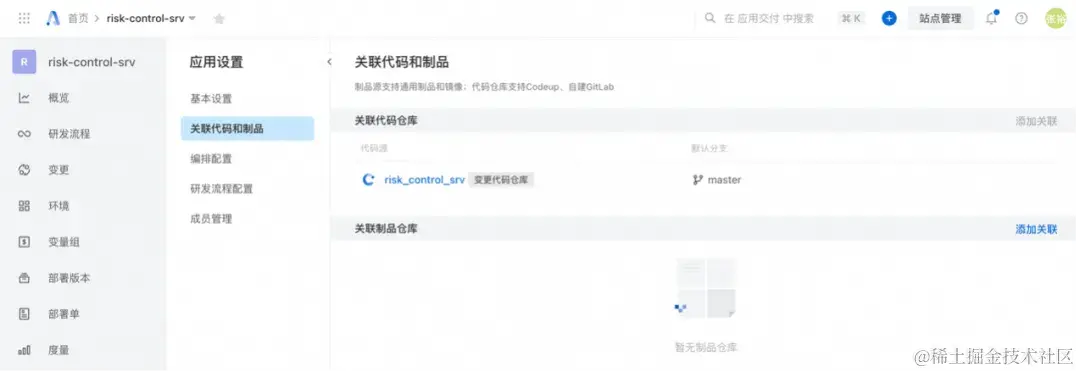The height and width of the screenshot is (373, 1080).
Task: Click the Alibaba Cloud DevOps logo
Action: (x=53, y=19)
